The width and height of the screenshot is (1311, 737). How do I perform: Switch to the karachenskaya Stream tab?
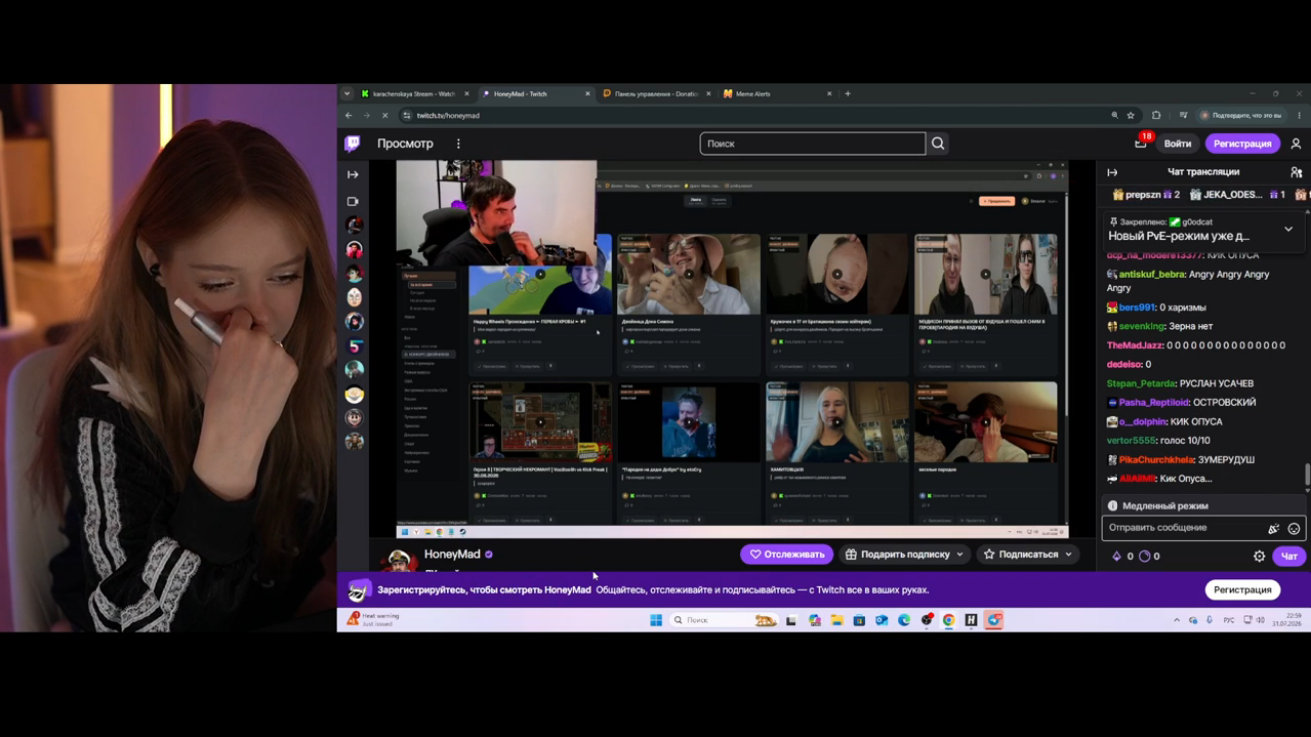(x=414, y=94)
